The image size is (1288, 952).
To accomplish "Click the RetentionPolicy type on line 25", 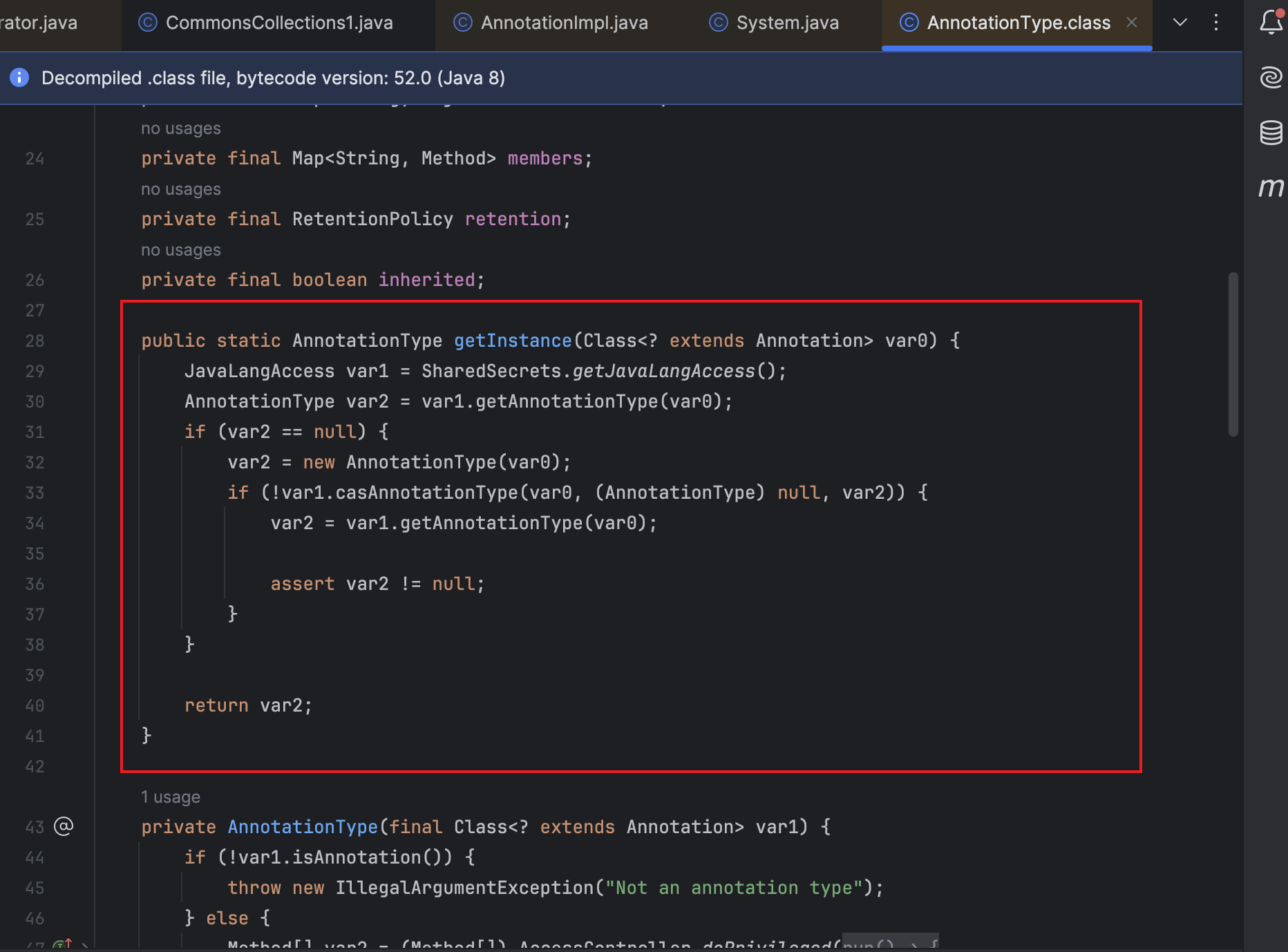I will tap(372, 219).
